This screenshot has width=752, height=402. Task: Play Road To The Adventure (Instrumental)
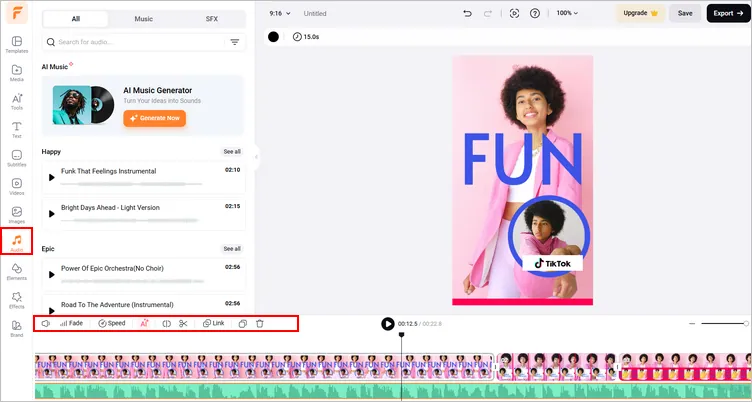click(x=52, y=310)
